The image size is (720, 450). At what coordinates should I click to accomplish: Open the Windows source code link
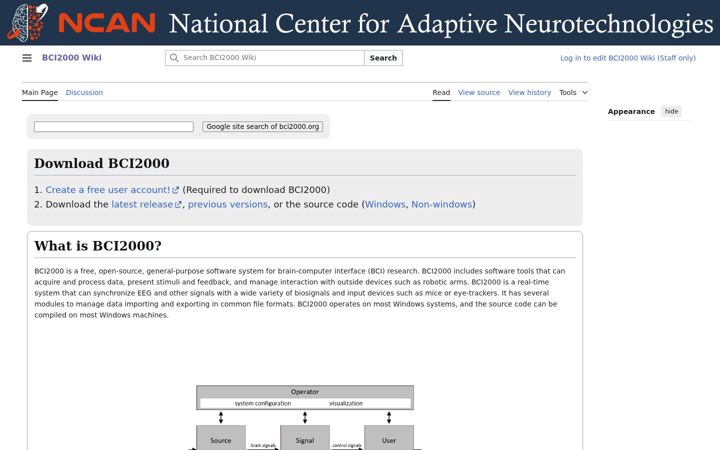pos(385,204)
